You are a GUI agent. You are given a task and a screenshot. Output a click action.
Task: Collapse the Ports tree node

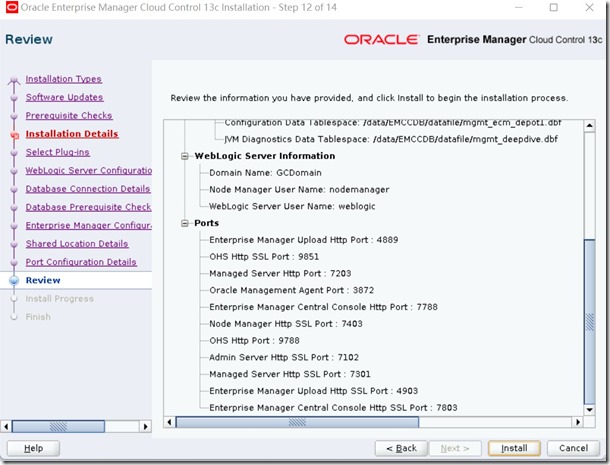pos(185,223)
